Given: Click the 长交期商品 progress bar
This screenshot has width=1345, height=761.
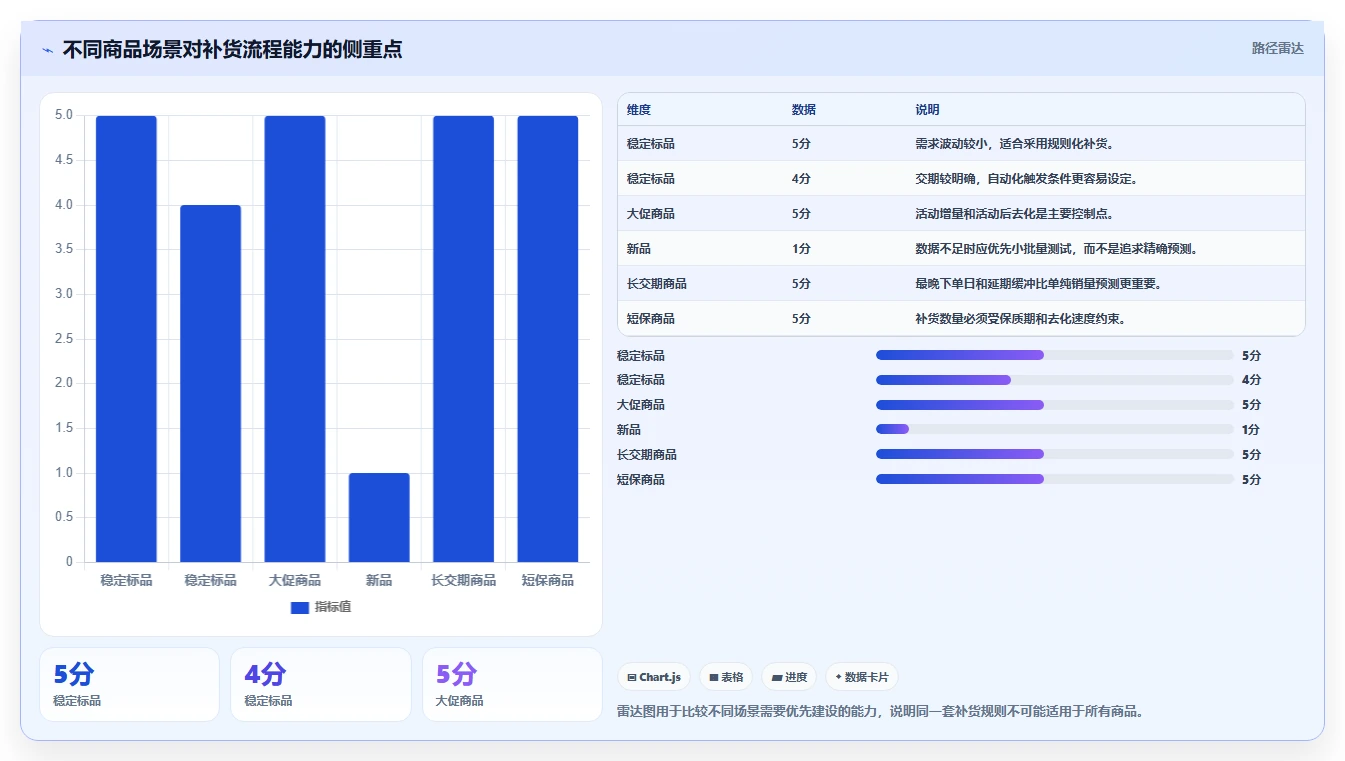Looking at the screenshot, I should click(1055, 454).
